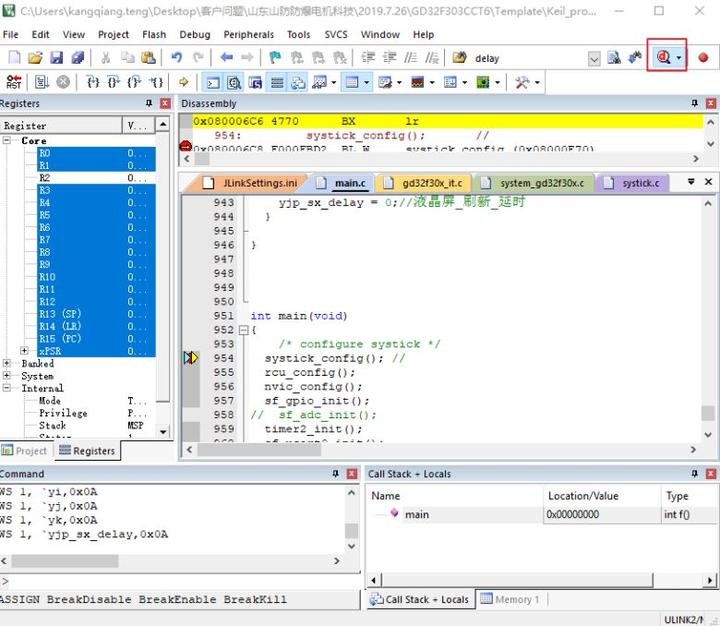Viewport: 720px width, 626px height.
Task: Click the Show Next Statement yellow arrow
Action: coord(184,82)
